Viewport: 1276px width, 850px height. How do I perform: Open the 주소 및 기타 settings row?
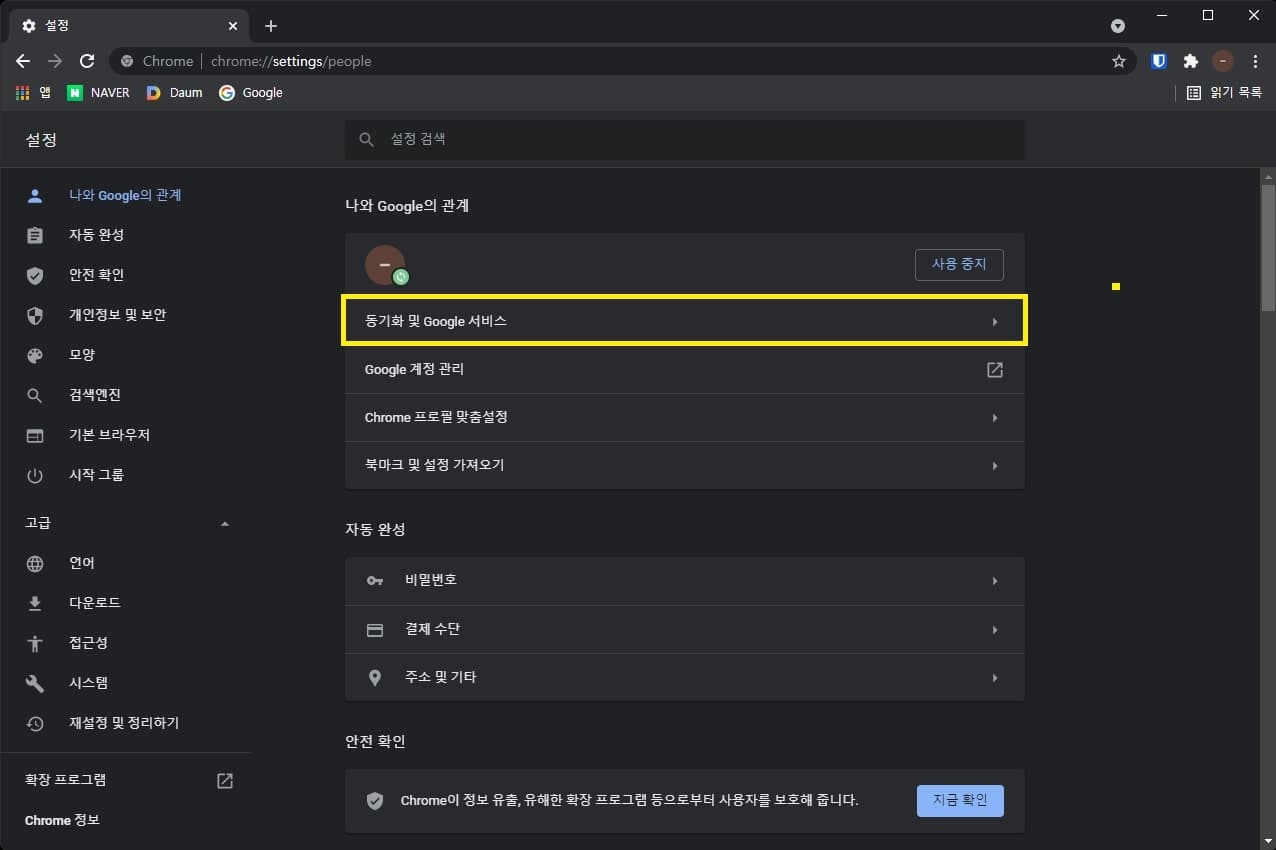[685, 677]
